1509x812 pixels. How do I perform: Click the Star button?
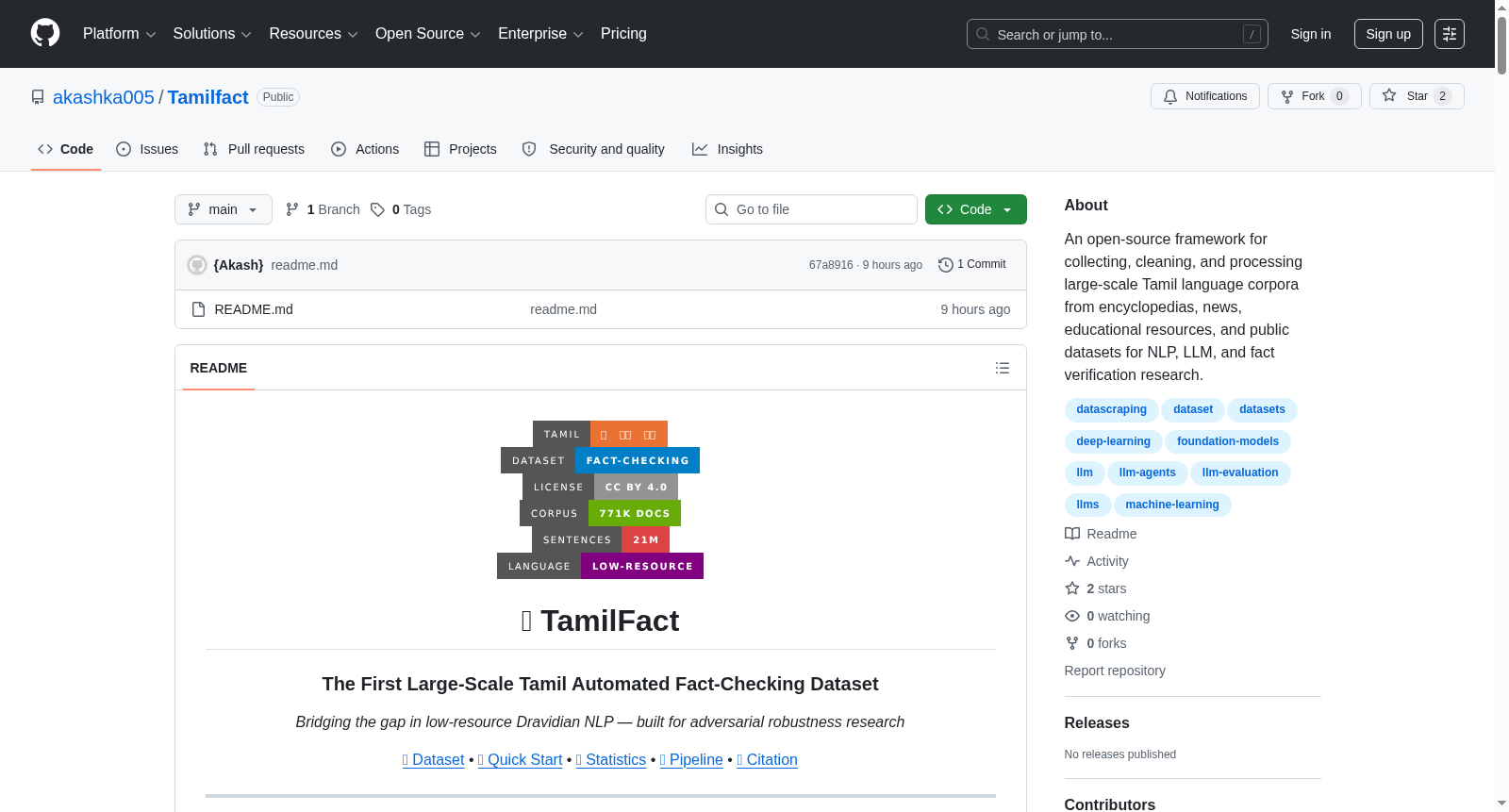tap(1417, 96)
